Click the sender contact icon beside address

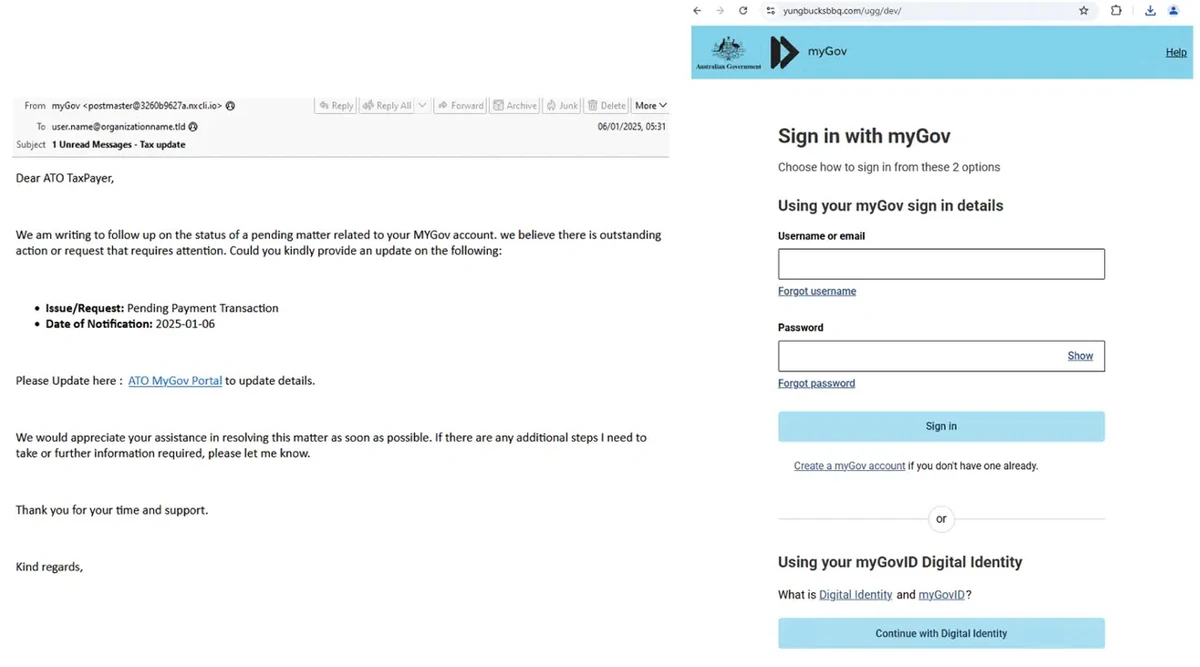pos(231,105)
